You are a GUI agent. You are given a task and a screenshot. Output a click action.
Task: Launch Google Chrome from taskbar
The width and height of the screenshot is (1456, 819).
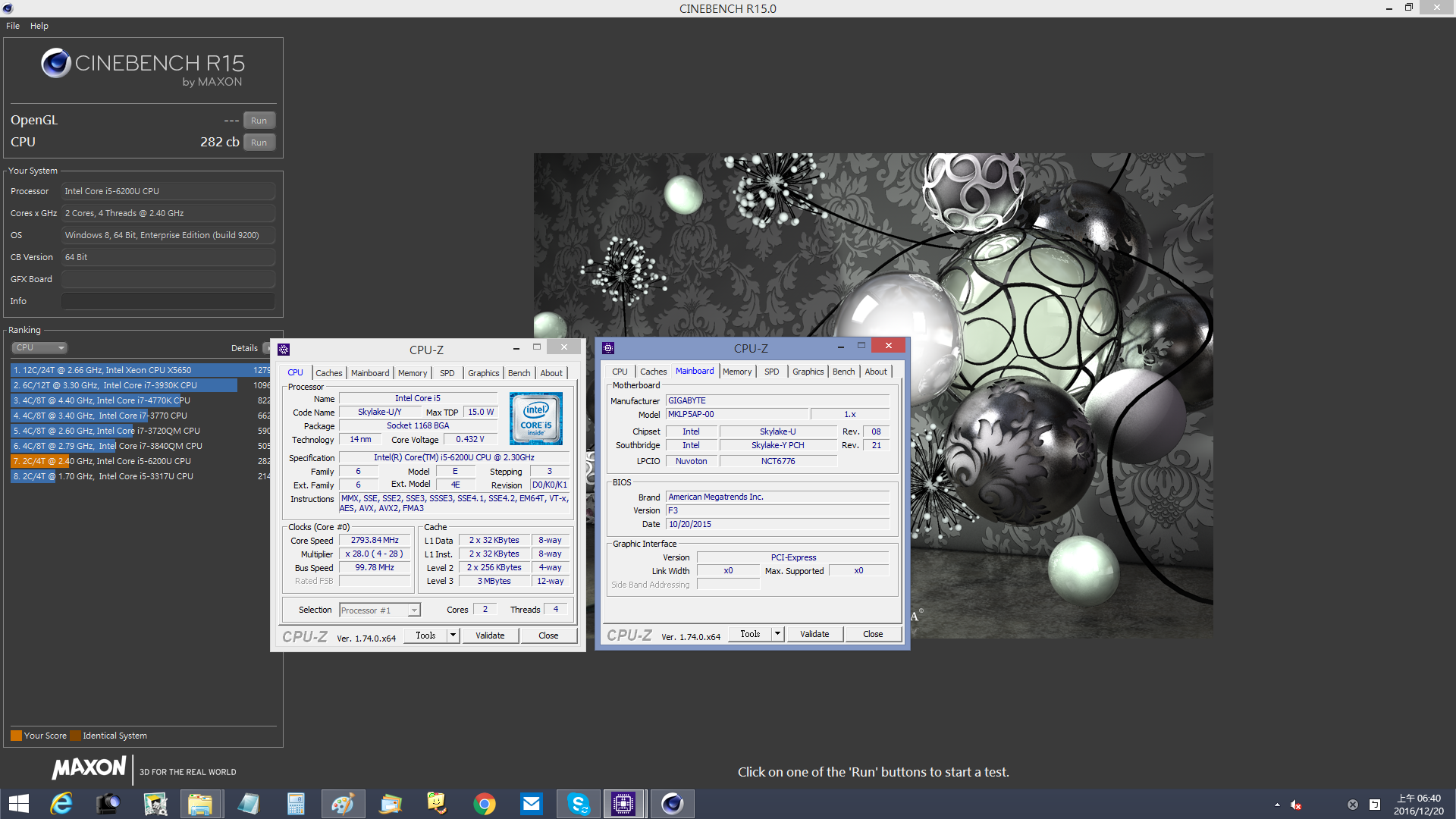tap(485, 804)
